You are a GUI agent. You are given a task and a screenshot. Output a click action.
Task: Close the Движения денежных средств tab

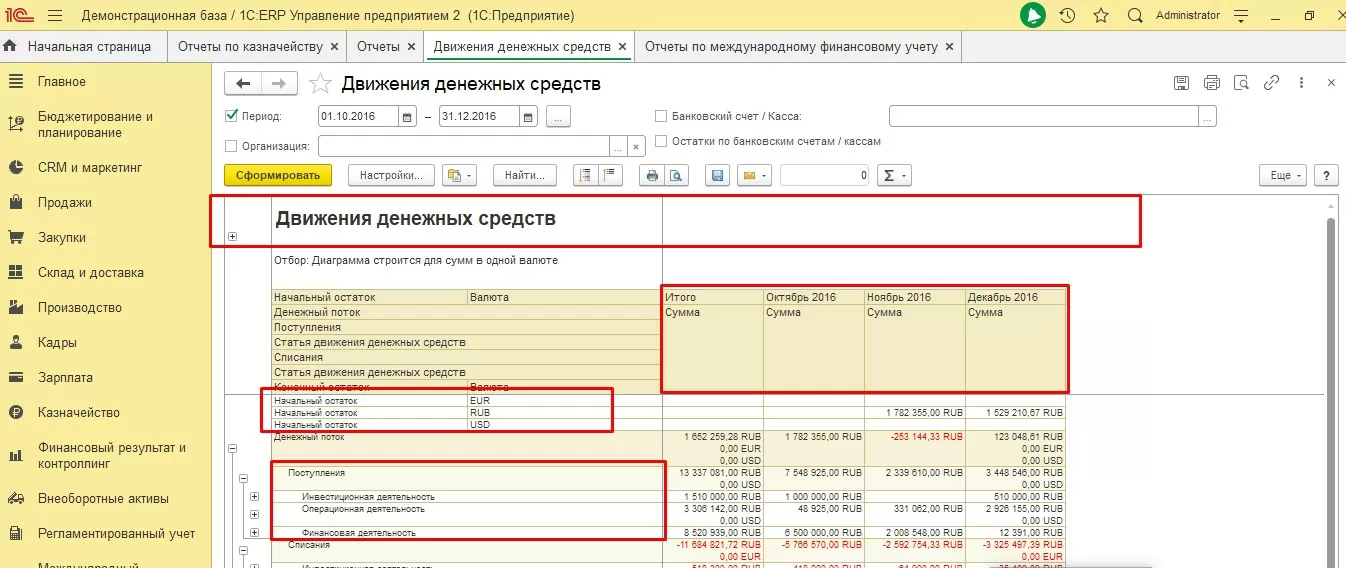coord(622,46)
